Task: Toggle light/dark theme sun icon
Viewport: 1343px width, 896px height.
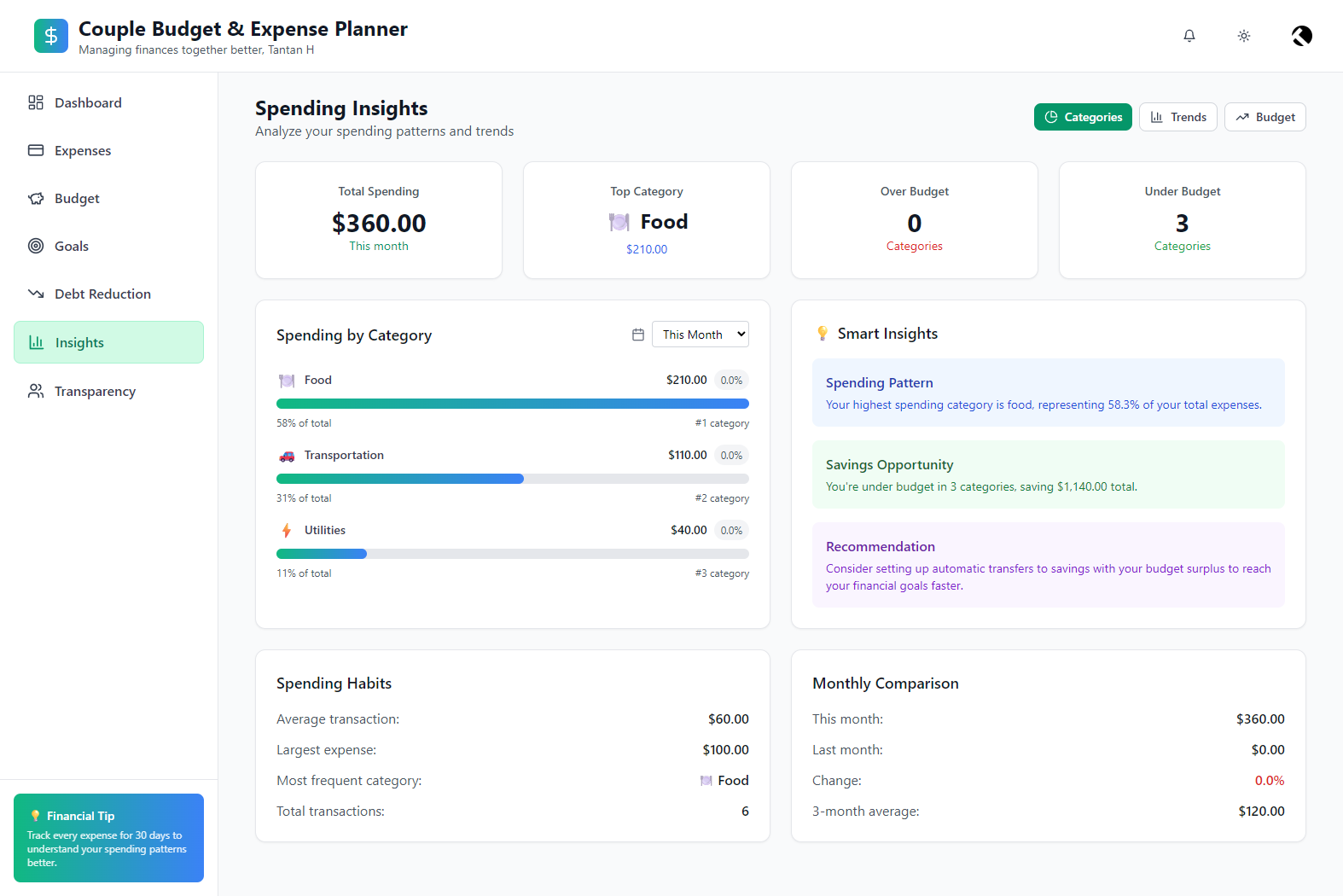Action: pos(1244,36)
